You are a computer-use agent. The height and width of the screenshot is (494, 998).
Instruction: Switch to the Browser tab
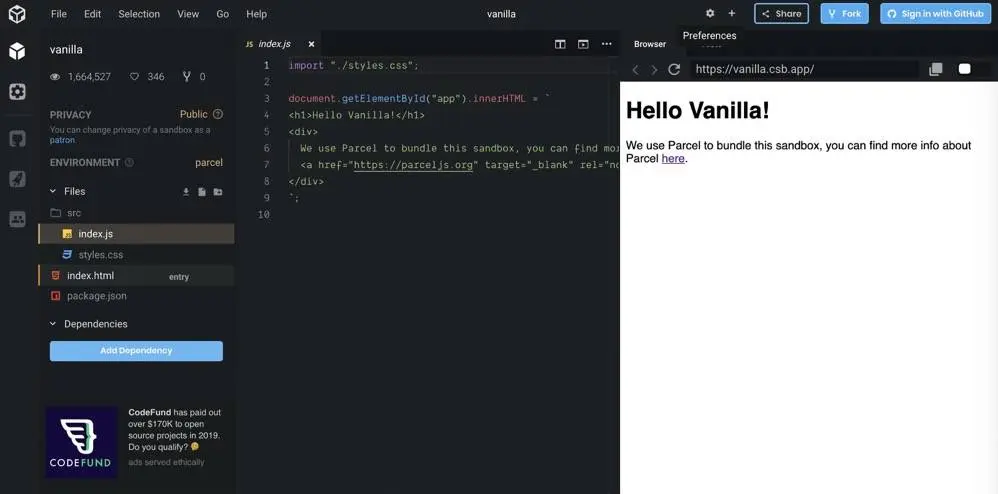(x=650, y=44)
